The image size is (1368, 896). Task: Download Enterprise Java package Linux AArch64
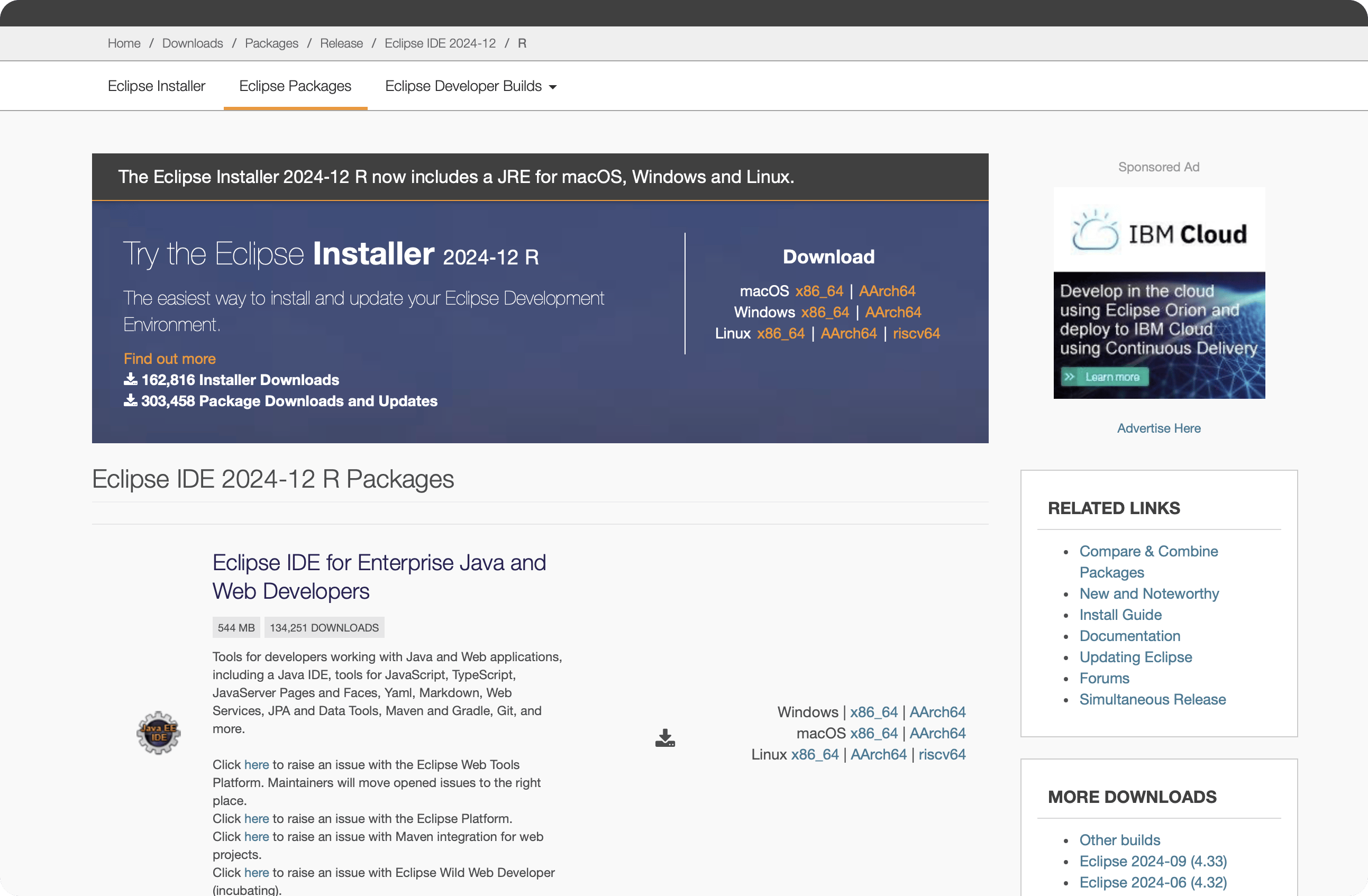tap(879, 755)
